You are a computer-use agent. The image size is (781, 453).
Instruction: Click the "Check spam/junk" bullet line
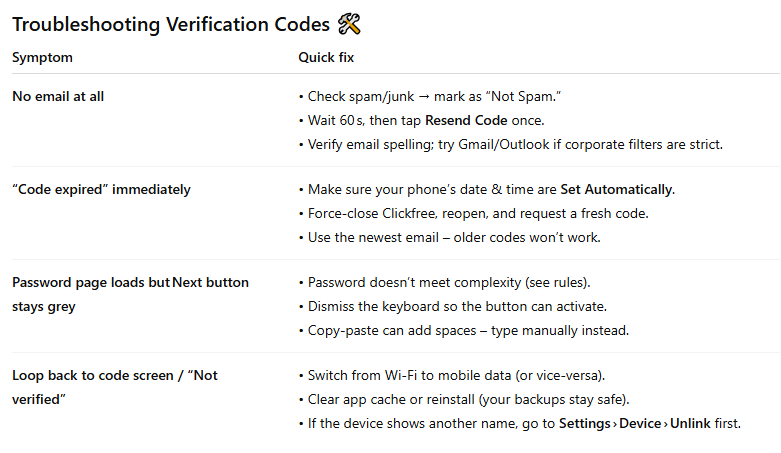click(x=430, y=96)
